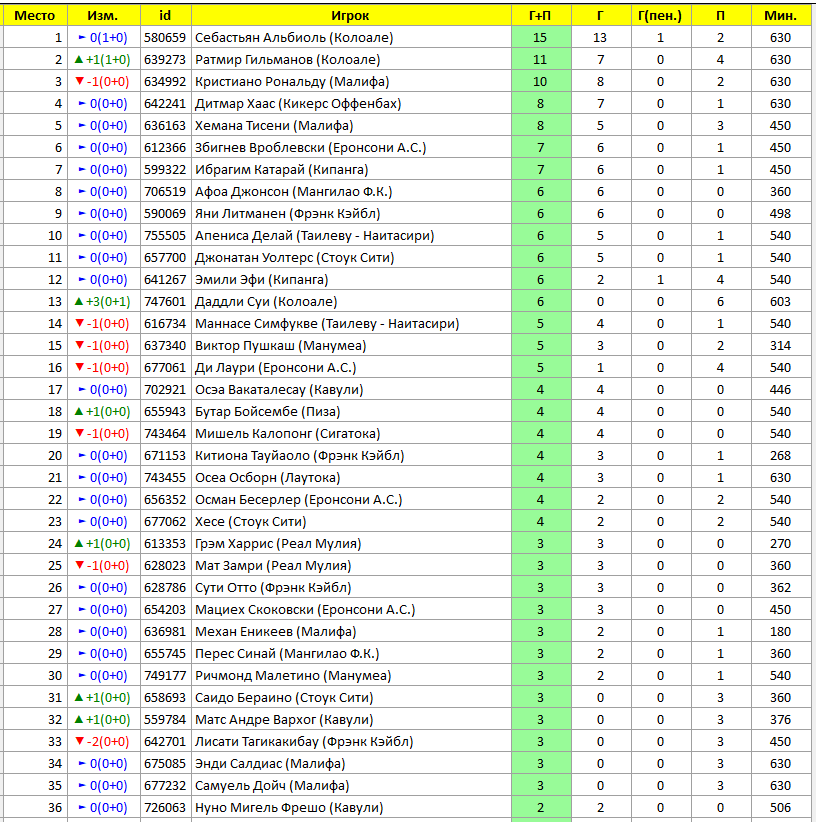Click player id '702921'
This screenshot has width=816, height=822.
[165, 390]
